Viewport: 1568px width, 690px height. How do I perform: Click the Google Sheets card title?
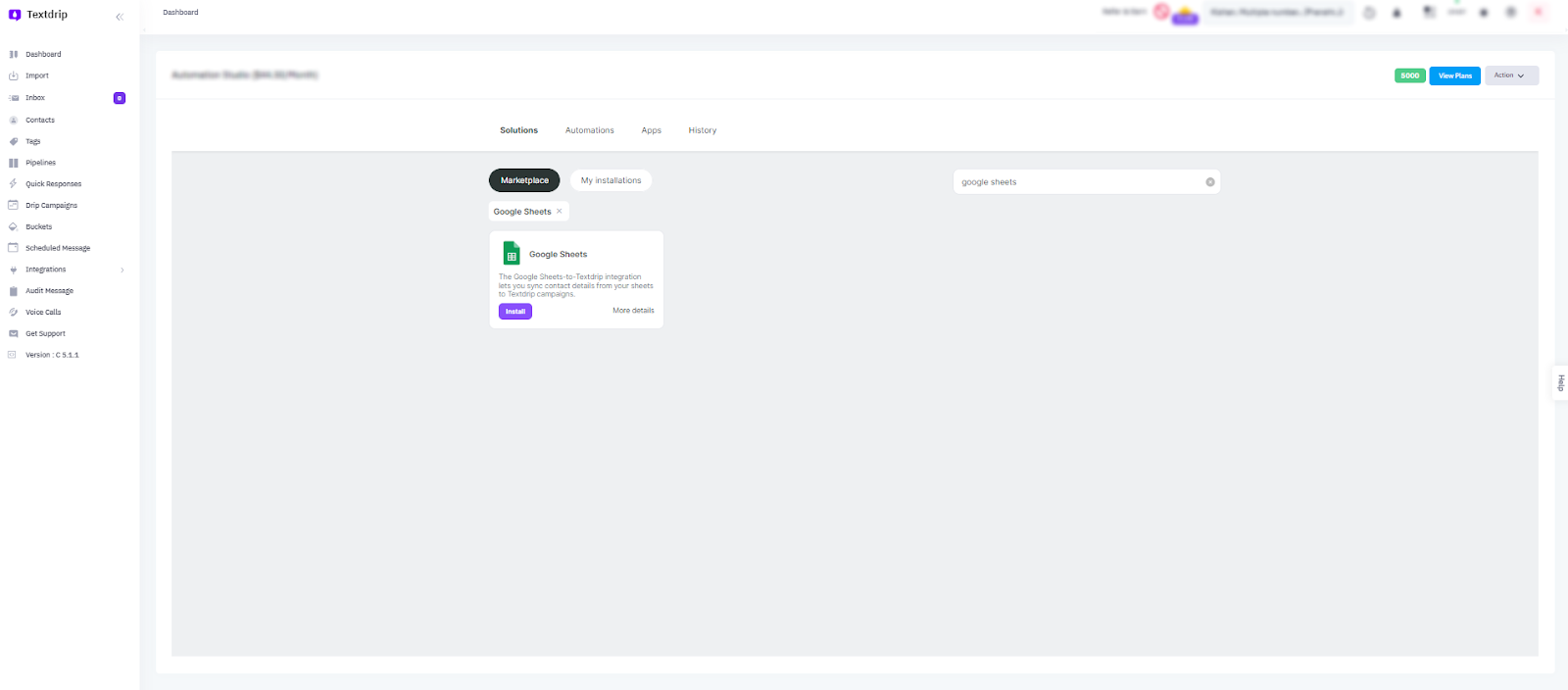point(559,255)
